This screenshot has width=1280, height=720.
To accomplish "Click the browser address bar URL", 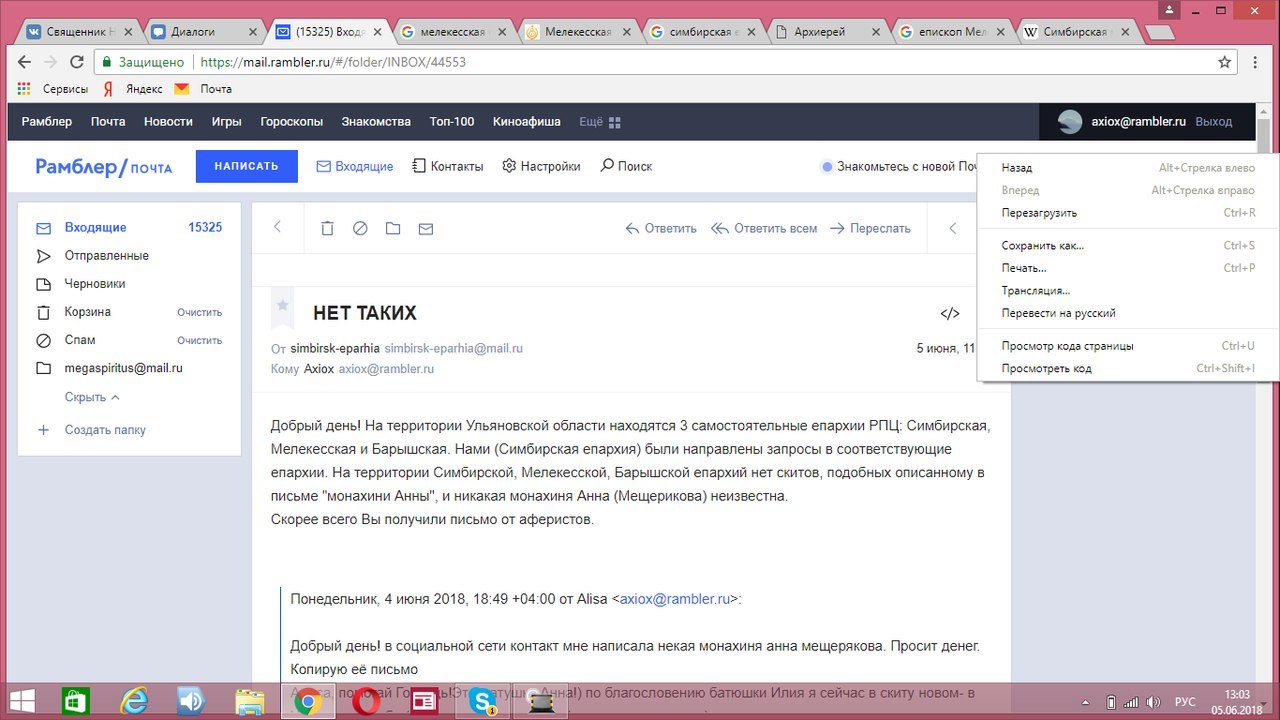I will (332, 62).
